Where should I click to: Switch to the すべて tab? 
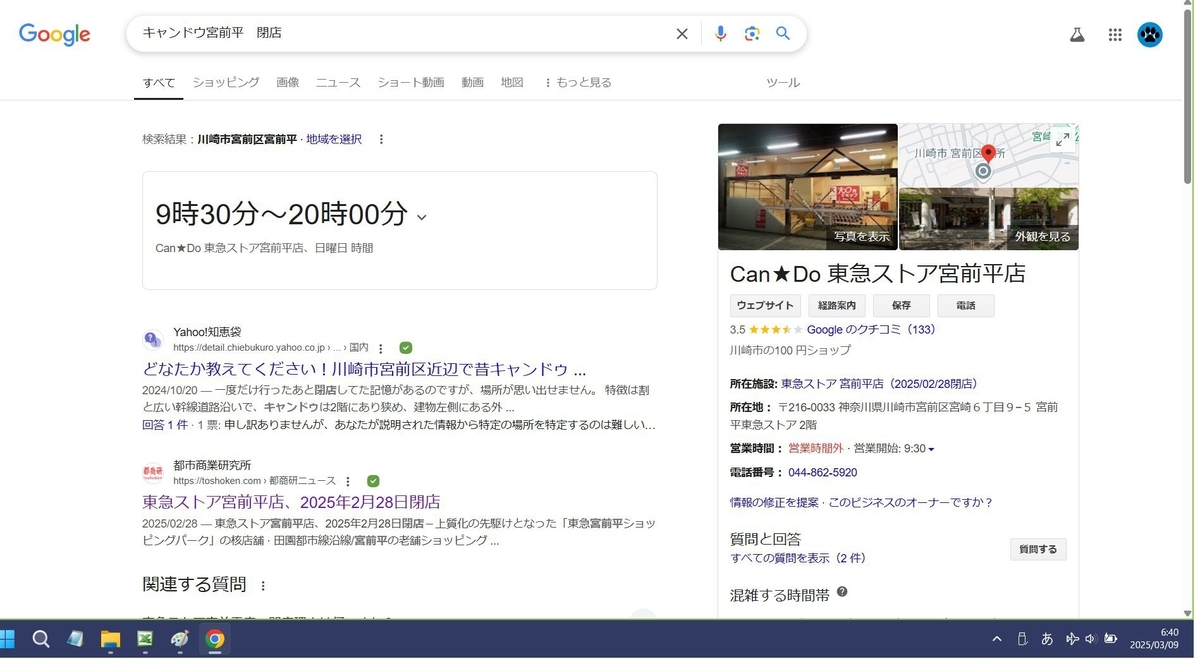coord(158,83)
